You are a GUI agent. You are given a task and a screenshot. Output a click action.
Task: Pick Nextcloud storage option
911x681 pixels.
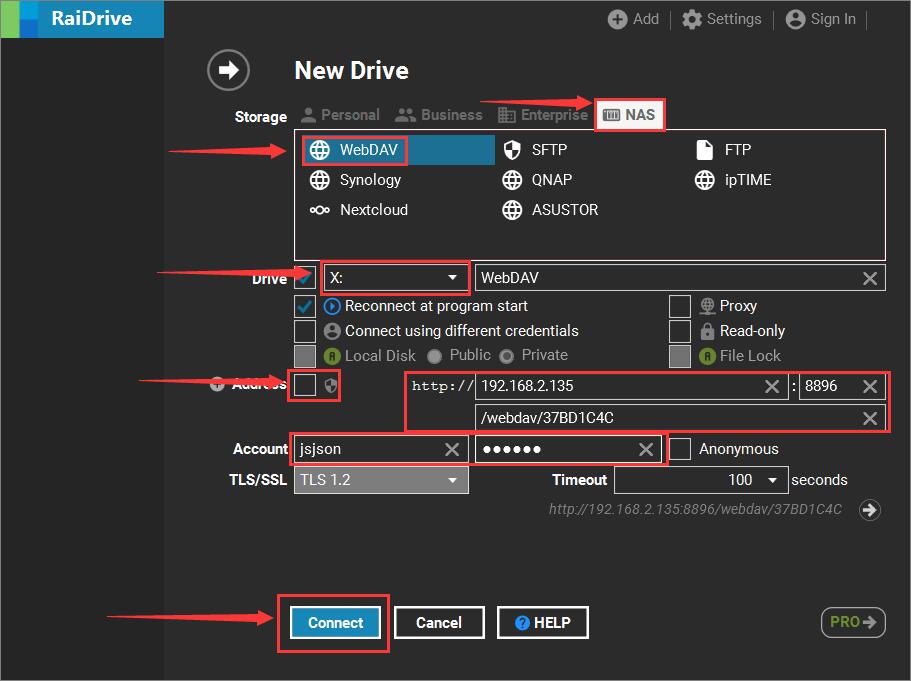(358, 210)
